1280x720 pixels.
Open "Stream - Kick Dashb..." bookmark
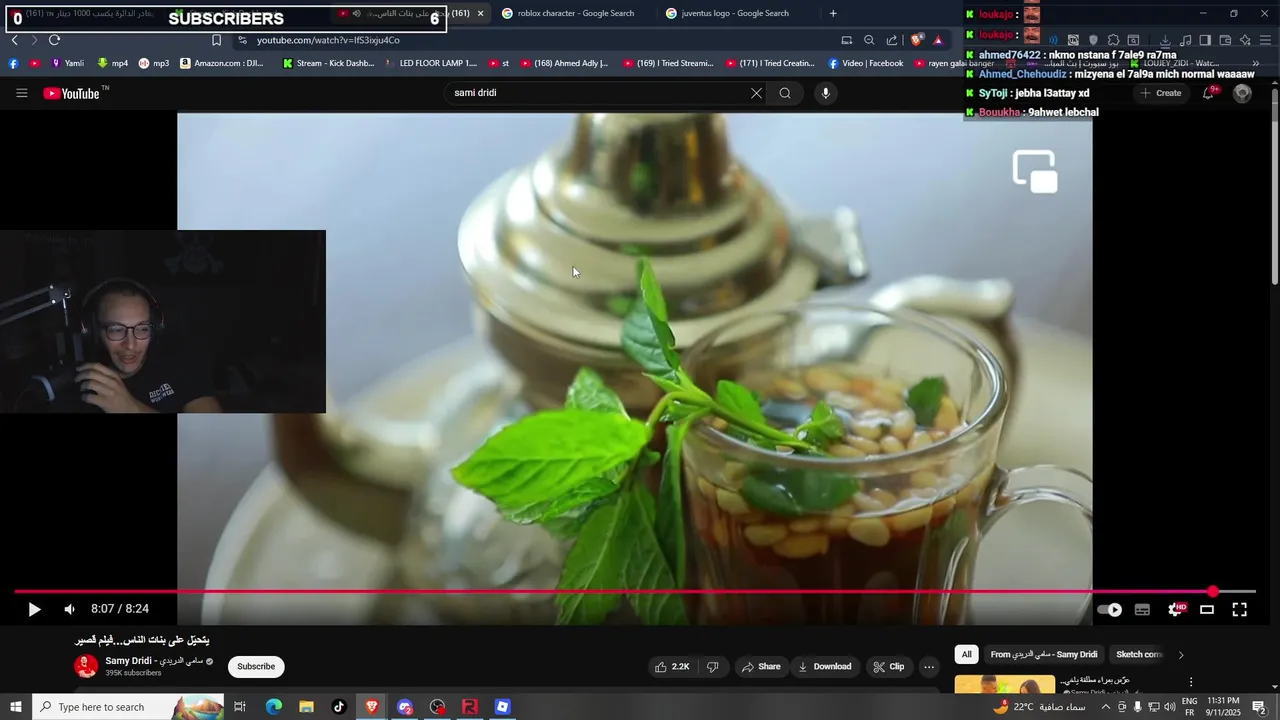328,63
